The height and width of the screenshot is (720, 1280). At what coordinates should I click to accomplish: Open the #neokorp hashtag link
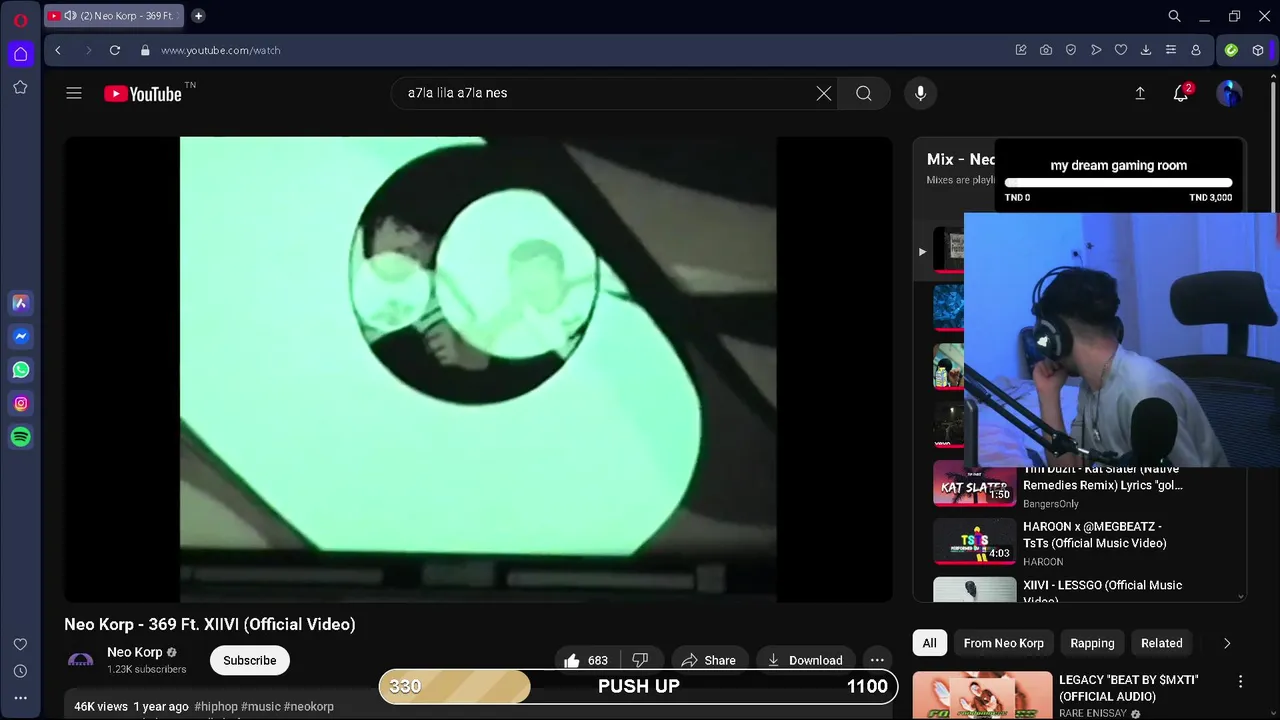309,706
